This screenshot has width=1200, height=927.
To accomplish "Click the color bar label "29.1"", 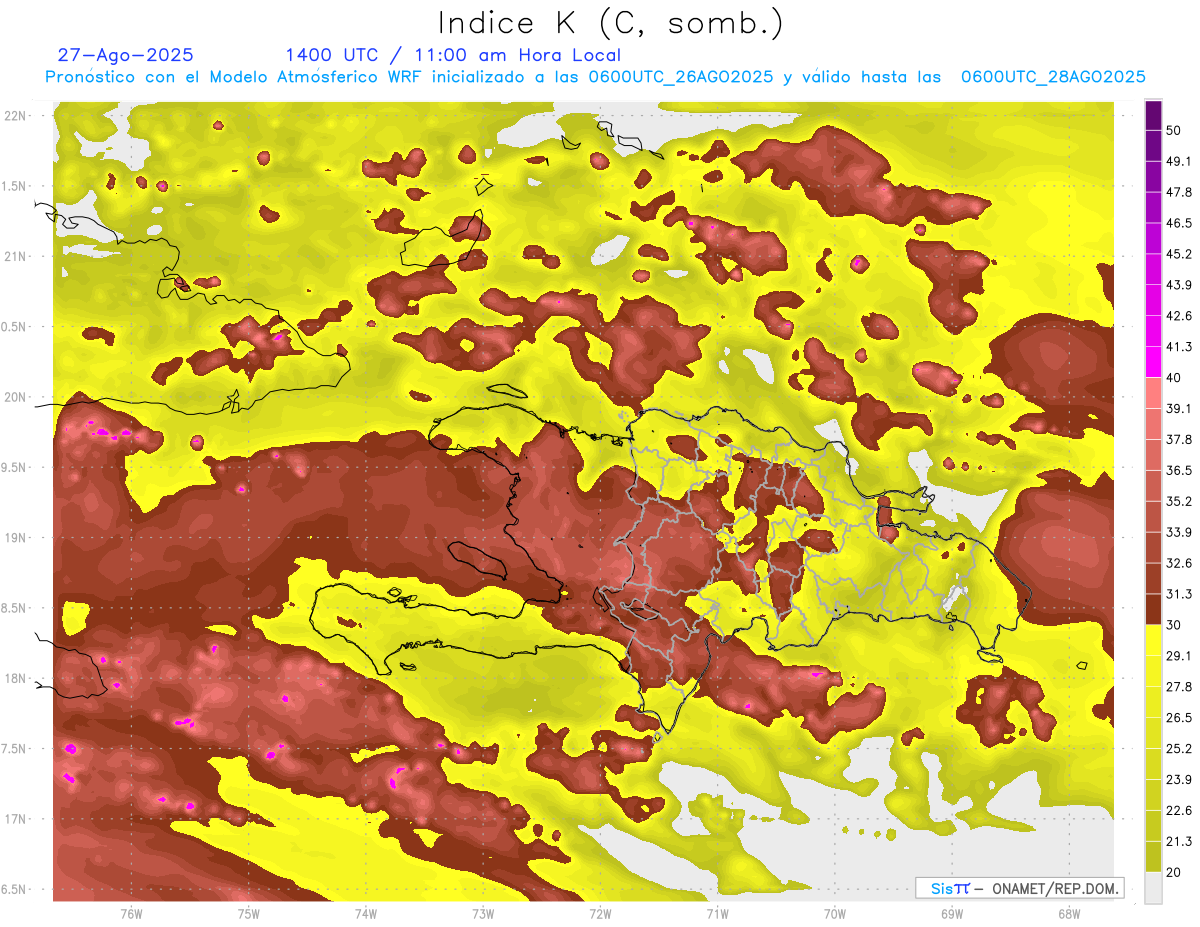I will click(x=1178, y=656).
